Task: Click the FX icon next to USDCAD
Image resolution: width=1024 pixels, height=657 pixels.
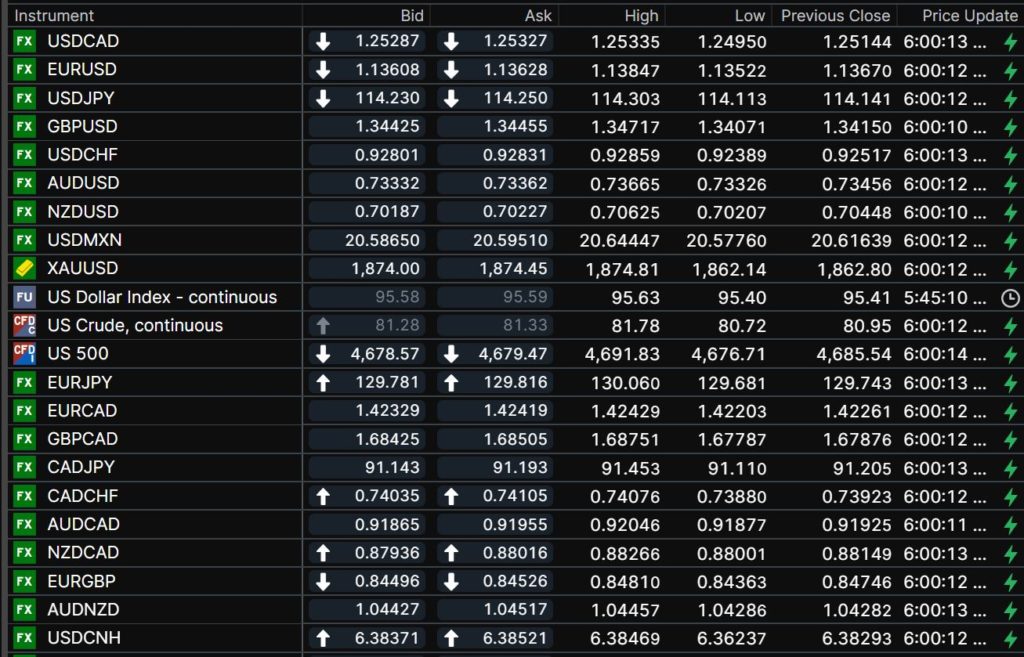Action: pyautogui.click(x=24, y=41)
